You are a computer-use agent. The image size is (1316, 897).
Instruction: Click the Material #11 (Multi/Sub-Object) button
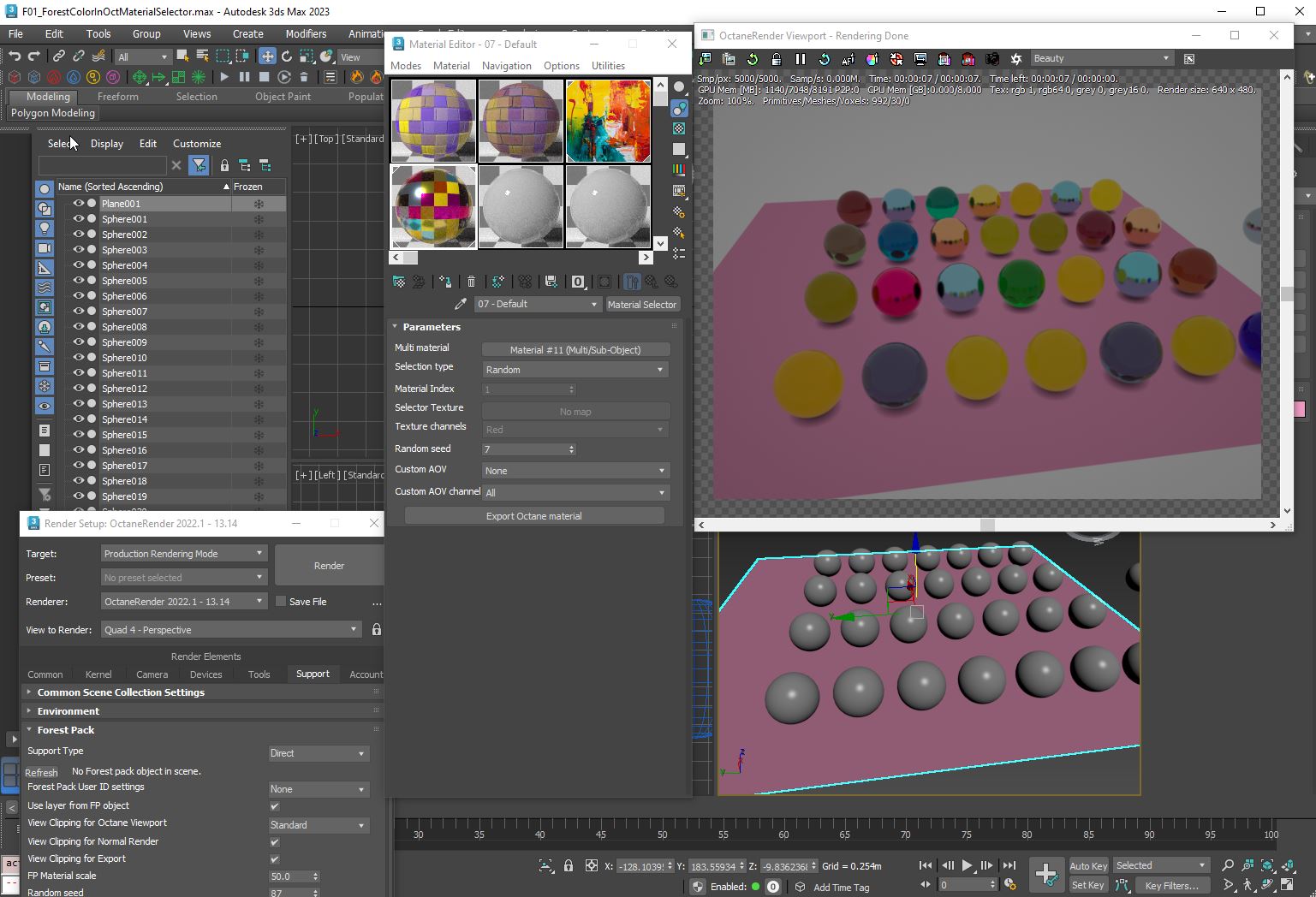575,350
